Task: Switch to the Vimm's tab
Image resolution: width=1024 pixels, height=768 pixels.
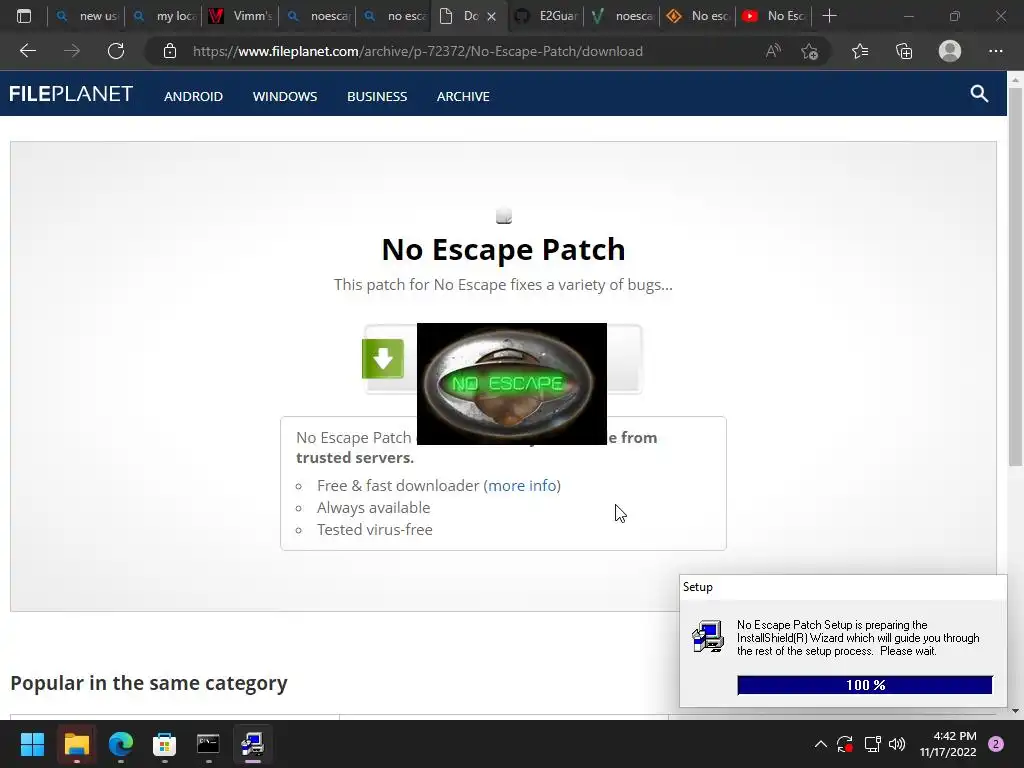Action: [x=240, y=16]
